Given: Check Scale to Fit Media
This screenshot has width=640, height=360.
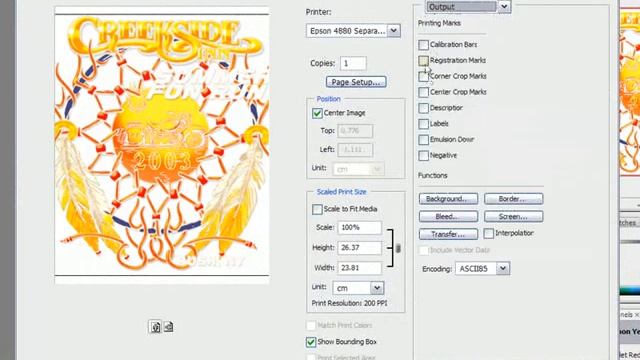Looking at the screenshot, I should coord(317,209).
